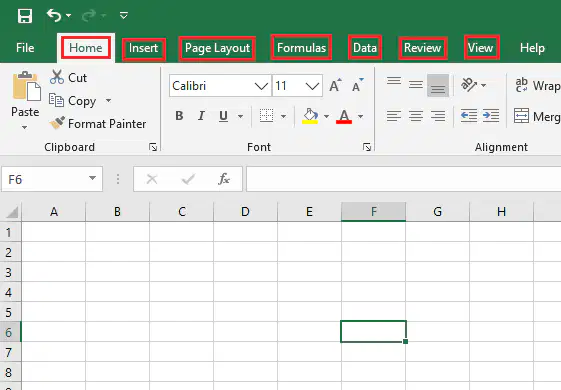Click the selected cell F6
This screenshot has height=390, width=561.
(373, 331)
